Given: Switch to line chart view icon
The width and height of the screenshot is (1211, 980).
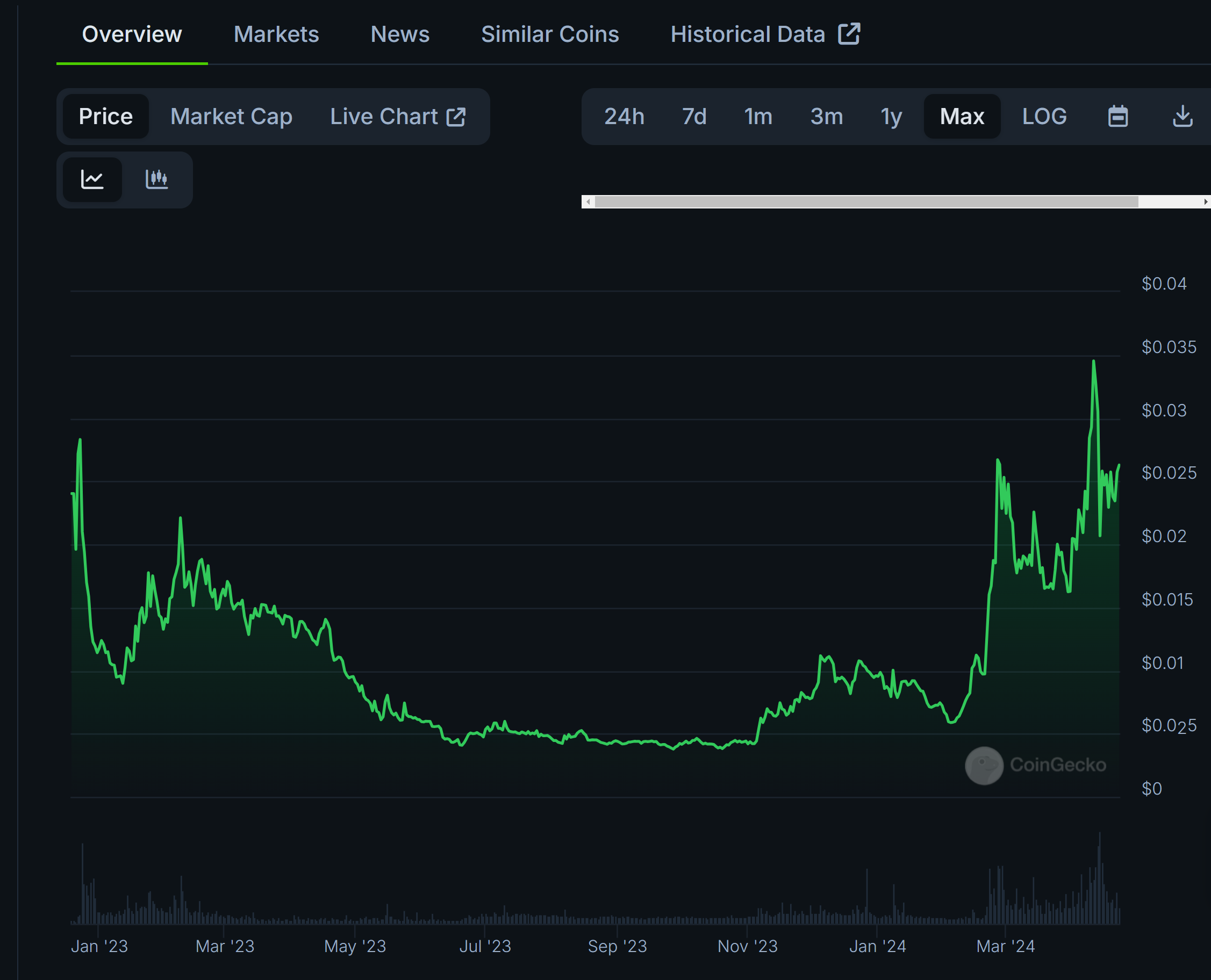Looking at the screenshot, I should pyautogui.click(x=92, y=179).
